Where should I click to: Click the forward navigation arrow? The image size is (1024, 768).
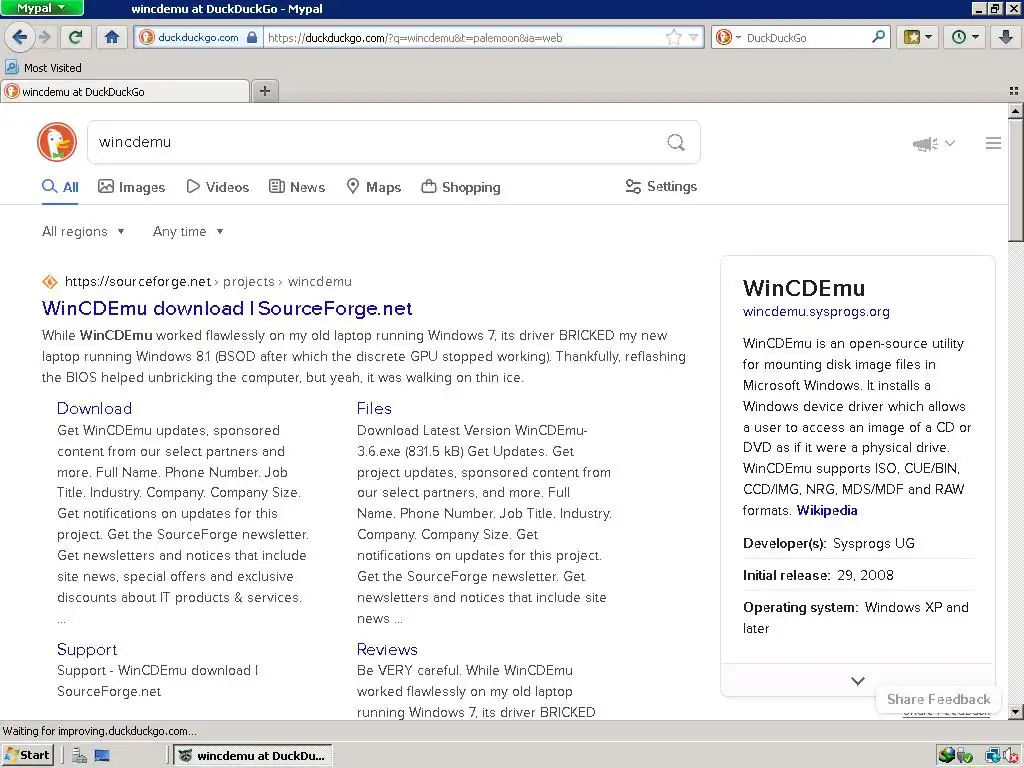pyautogui.click(x=44, y=37)
